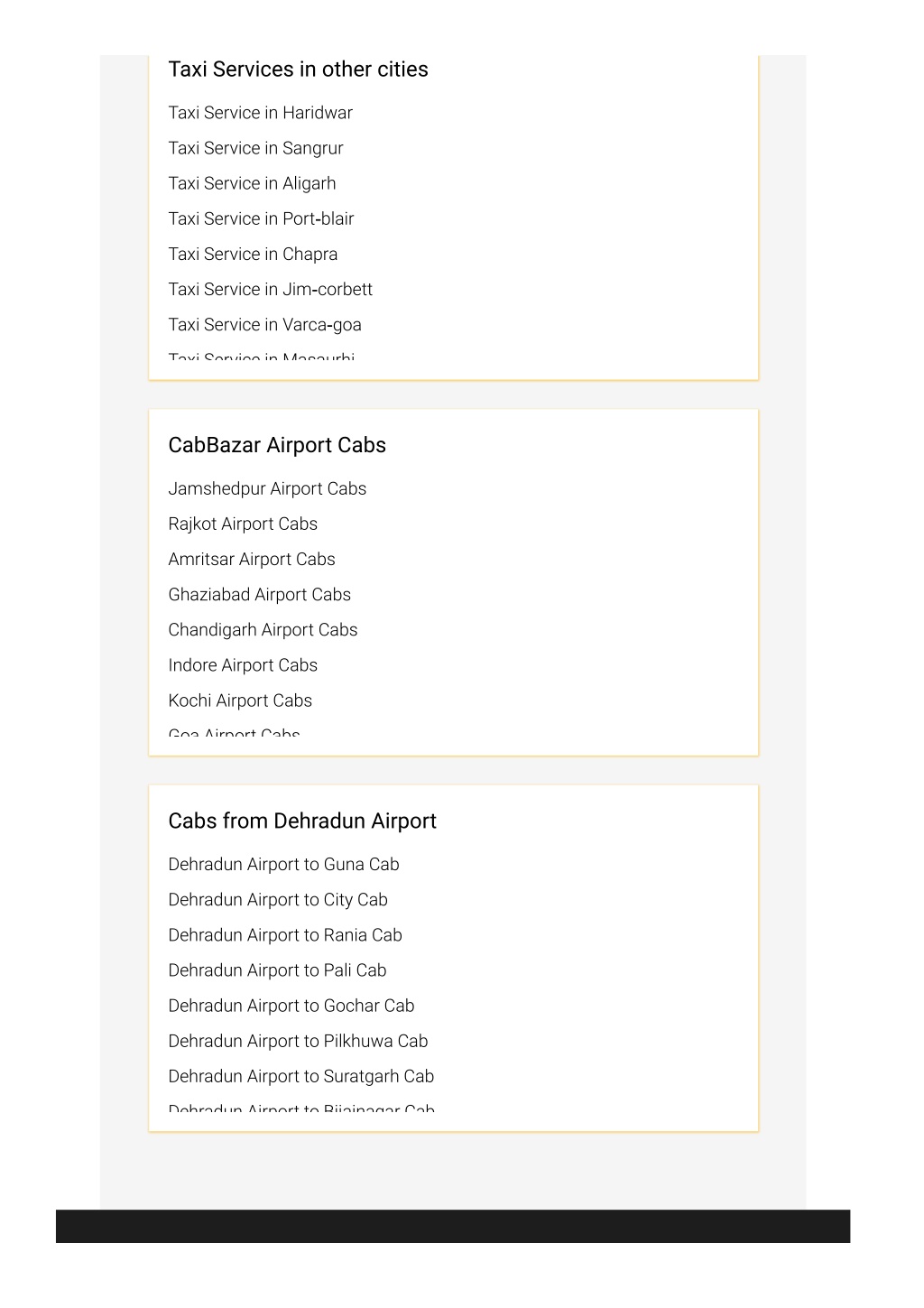Open Chandigarh Airport Cabs
Image resolution: width=924 pixels, height=1308 pixels.
point(263,629)
